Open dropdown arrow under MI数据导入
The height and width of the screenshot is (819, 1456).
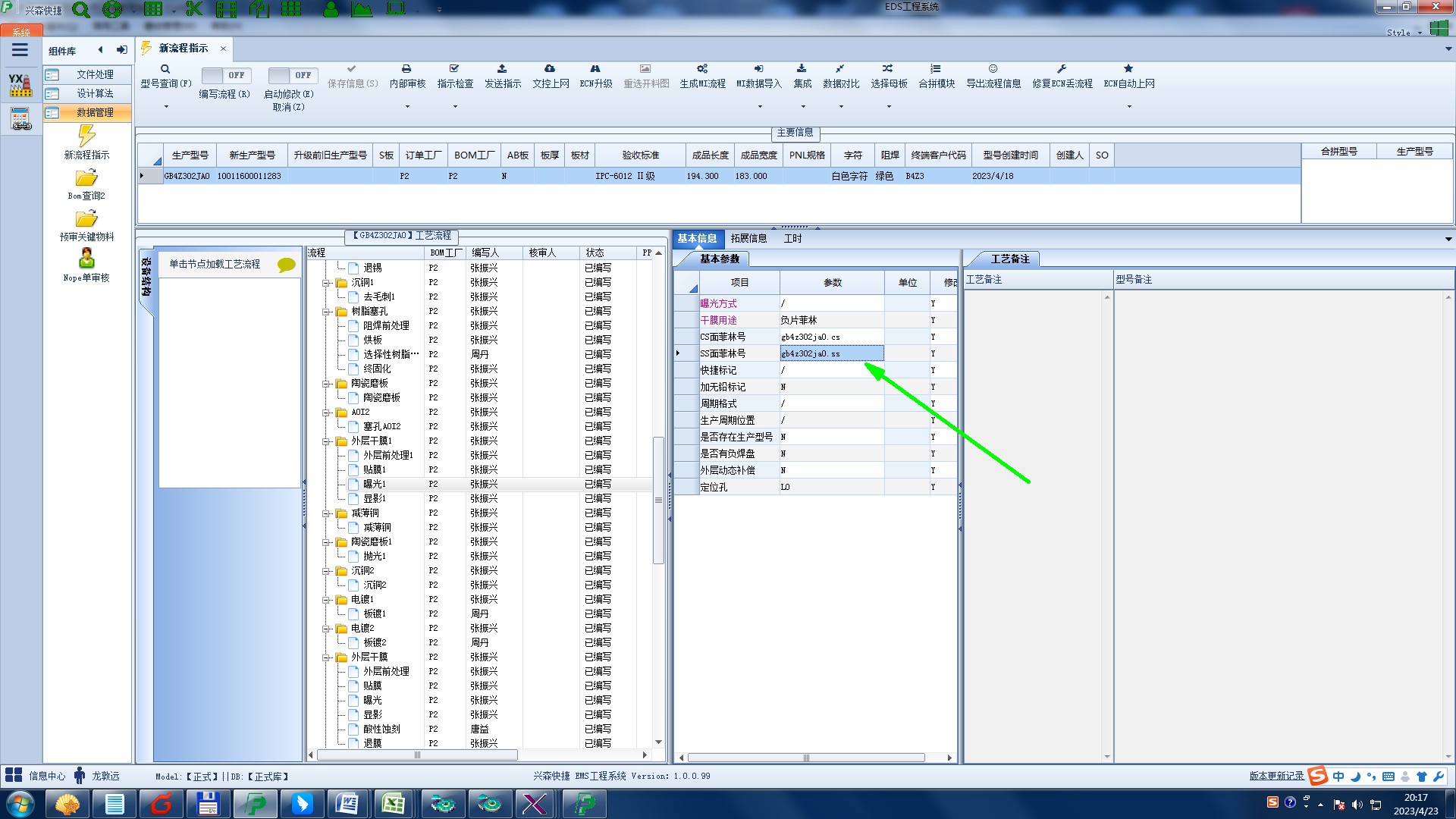(760, 106)
